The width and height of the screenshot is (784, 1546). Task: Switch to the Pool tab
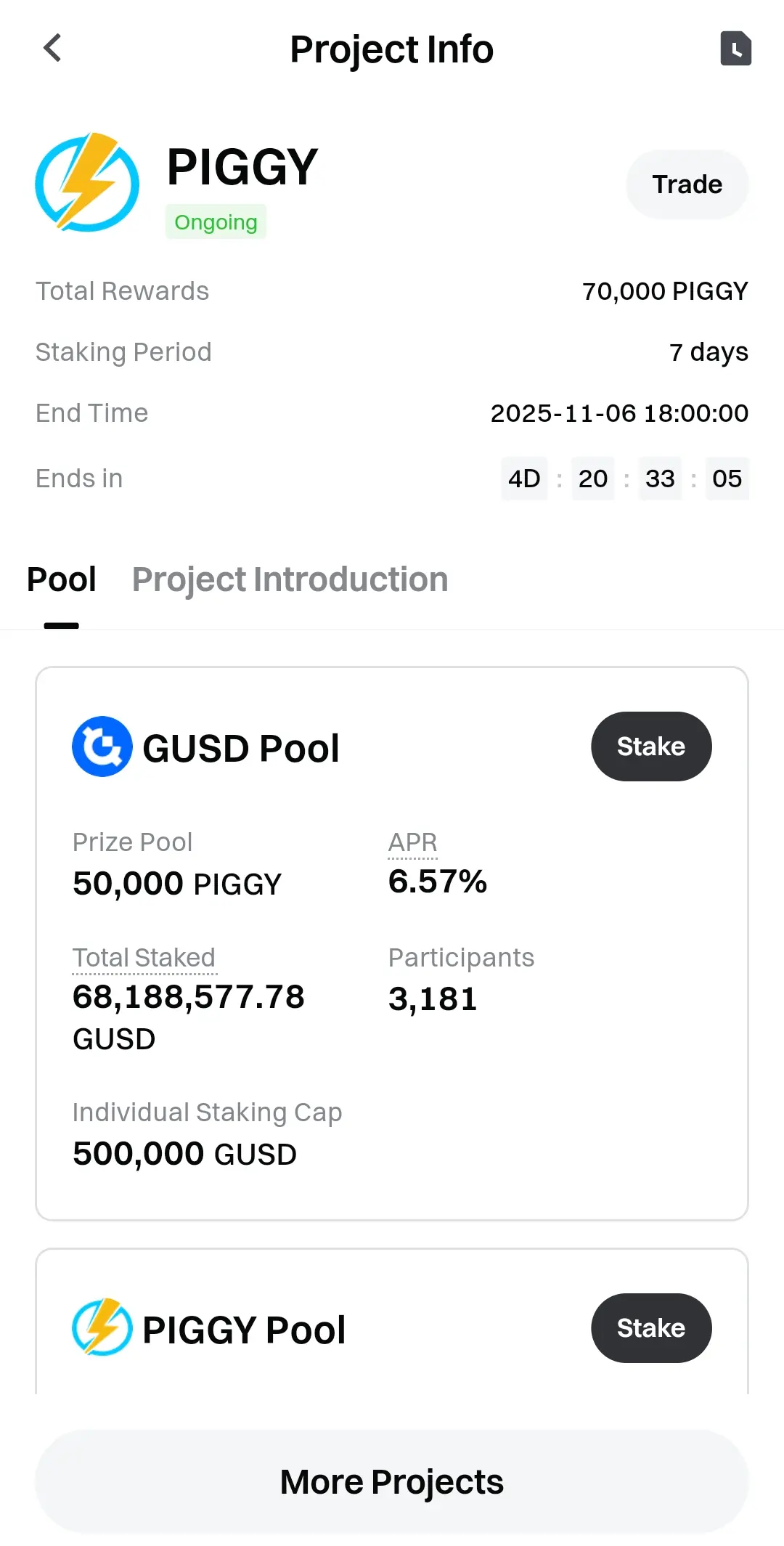pos(62,579)
